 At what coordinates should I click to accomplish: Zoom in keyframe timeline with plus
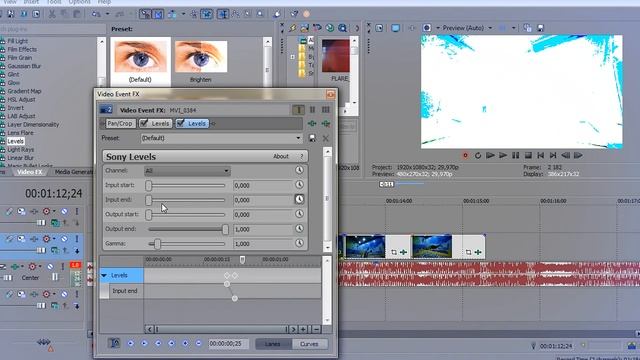click(303, 329)
